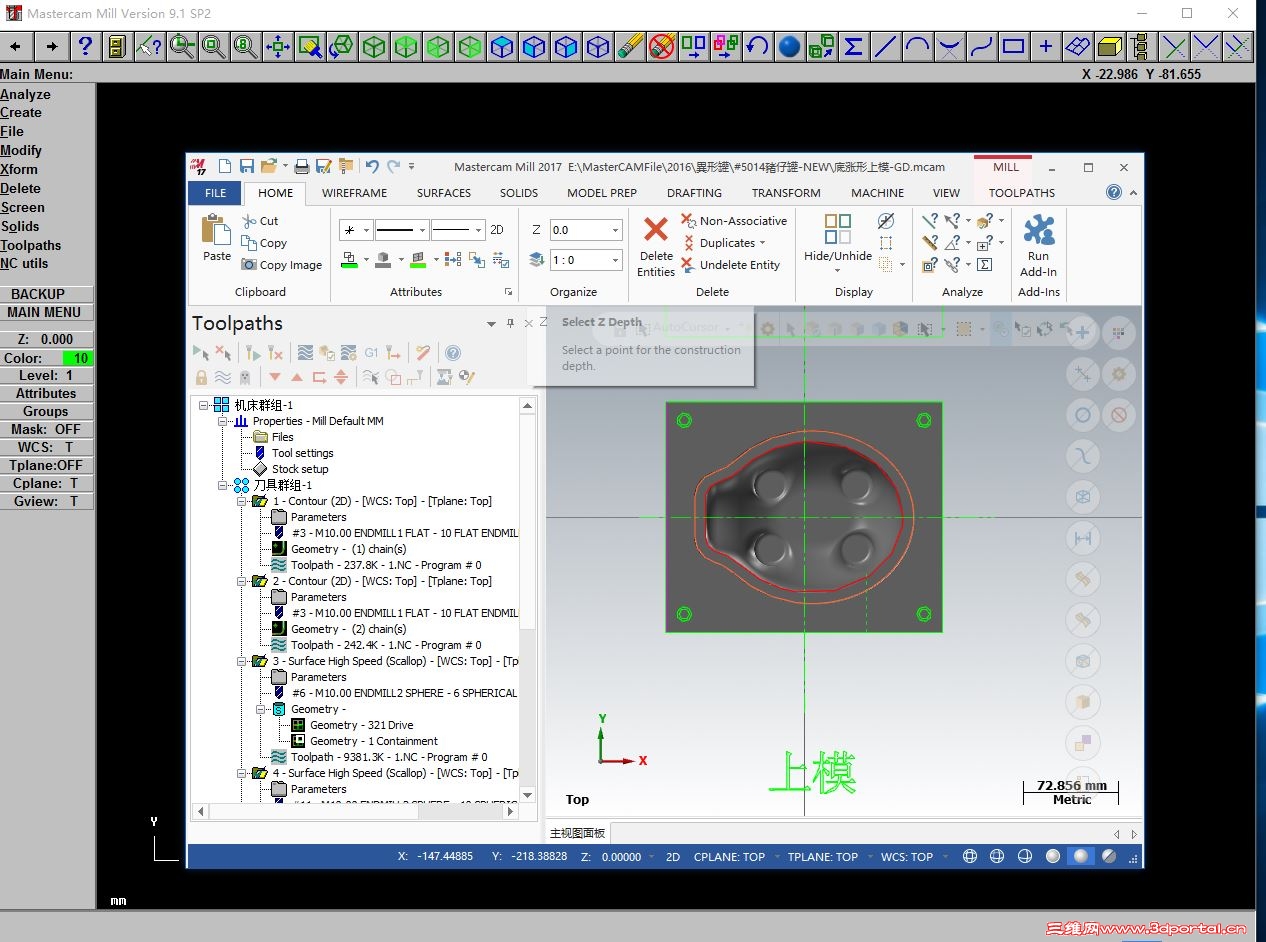Click the rectangle icon in Mastercam 9.1 toolbar
The height and width of the screenshot is (942, 1266).
click(x=1013, y=46)
